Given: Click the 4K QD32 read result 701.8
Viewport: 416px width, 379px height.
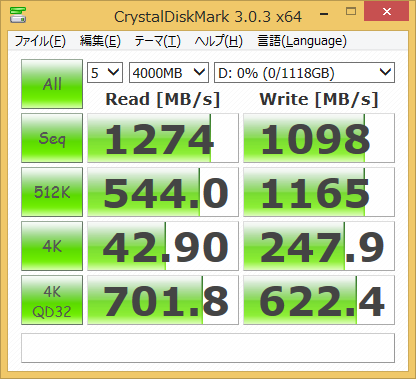Looking at the screenshot, I should coord(163,300).
